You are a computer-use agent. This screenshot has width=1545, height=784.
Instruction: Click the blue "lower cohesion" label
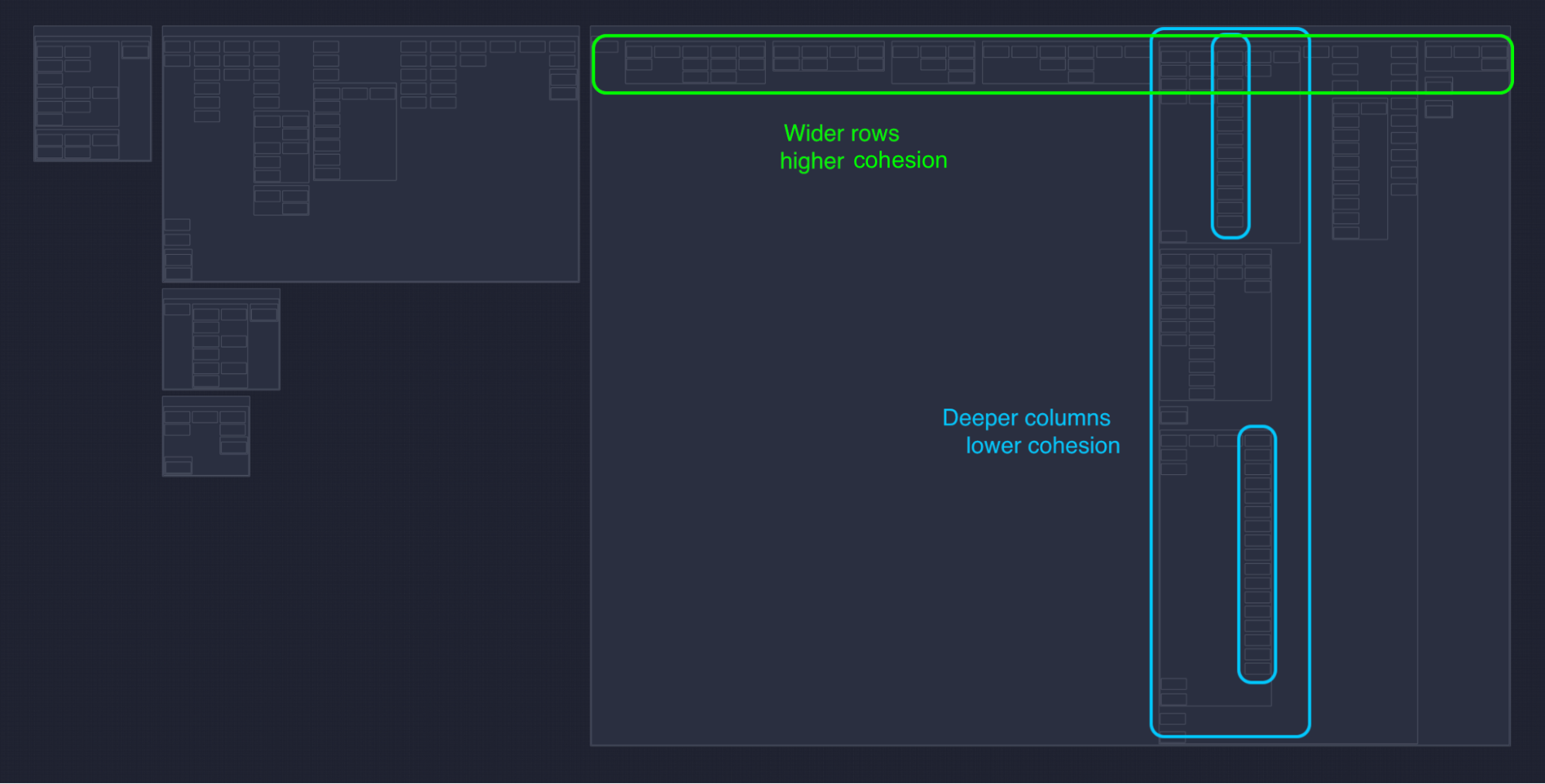(1042, 446)
